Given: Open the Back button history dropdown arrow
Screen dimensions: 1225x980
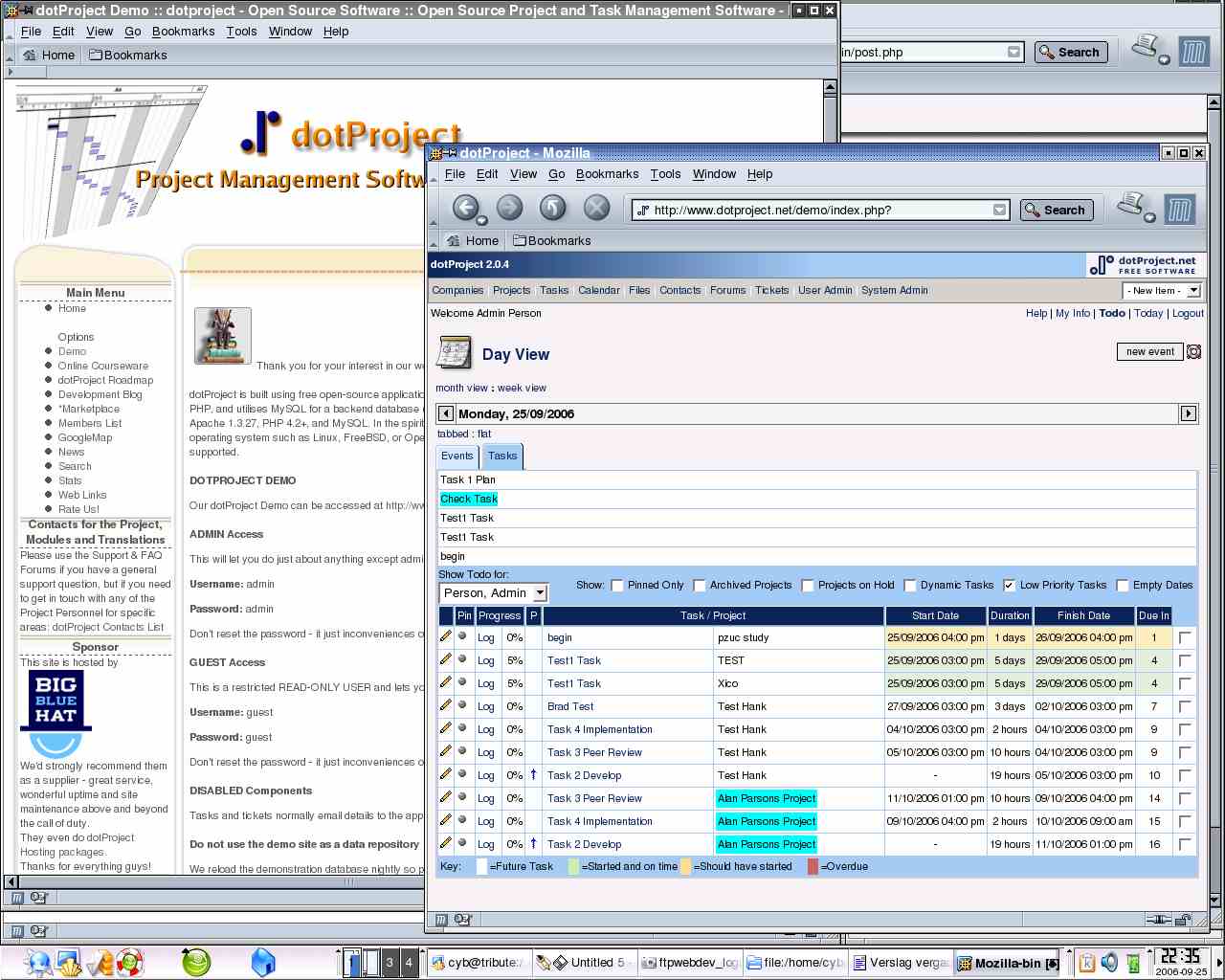Looking at the screenshot, I should (x=481, y=221).
